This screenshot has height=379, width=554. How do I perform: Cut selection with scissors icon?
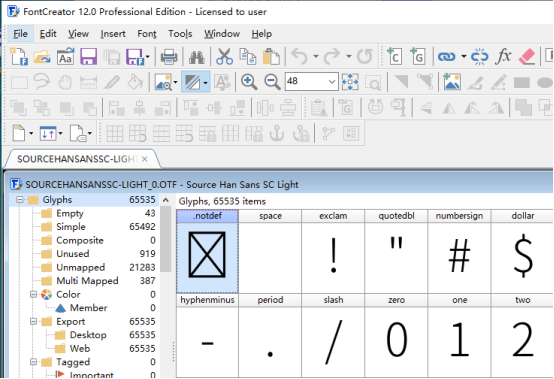pyautogui.click(x=224, y=57)
